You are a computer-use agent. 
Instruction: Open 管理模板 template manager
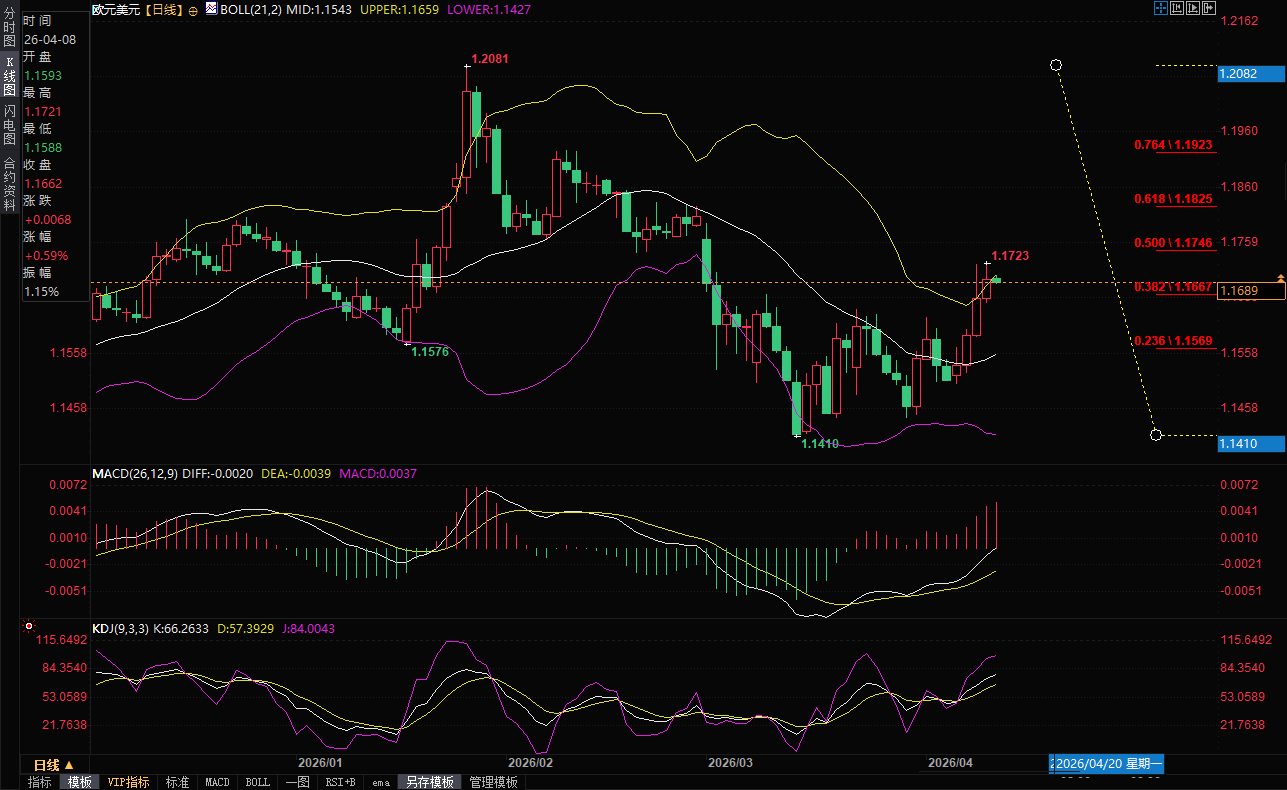tap(493, 782)
